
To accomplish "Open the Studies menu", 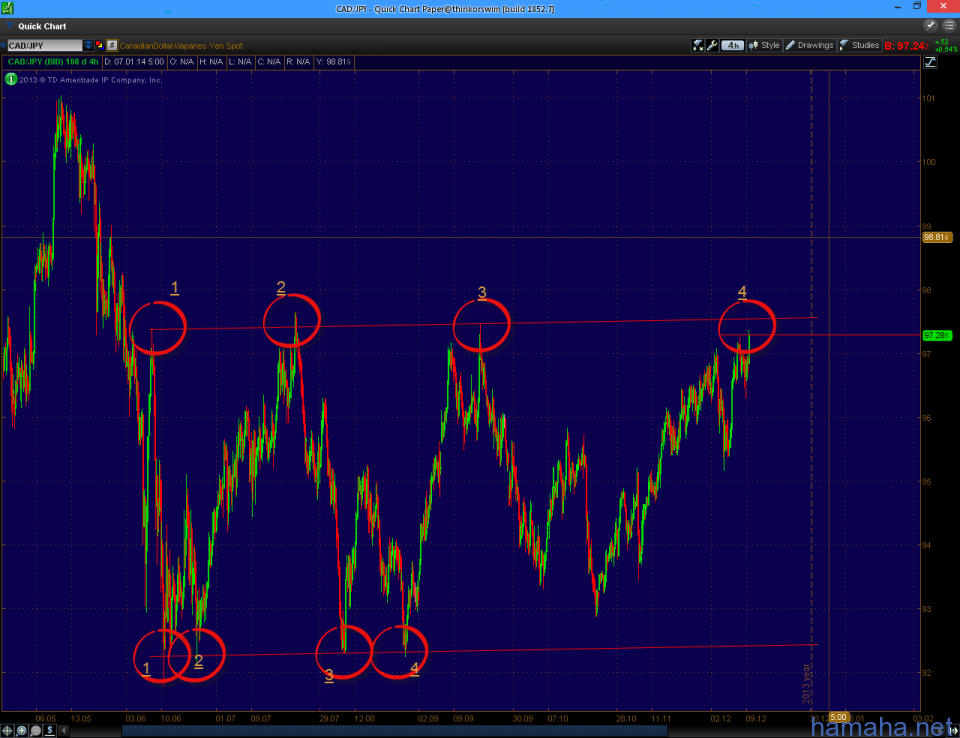I will [x=860, y=45].
